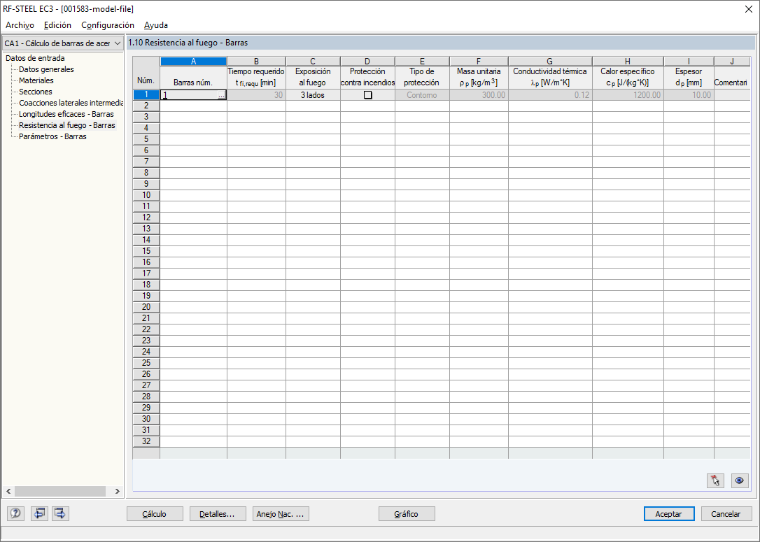The image size is (760, 542).
Task: Toggle the eye view mode icon
Action: tap(739, 480)
